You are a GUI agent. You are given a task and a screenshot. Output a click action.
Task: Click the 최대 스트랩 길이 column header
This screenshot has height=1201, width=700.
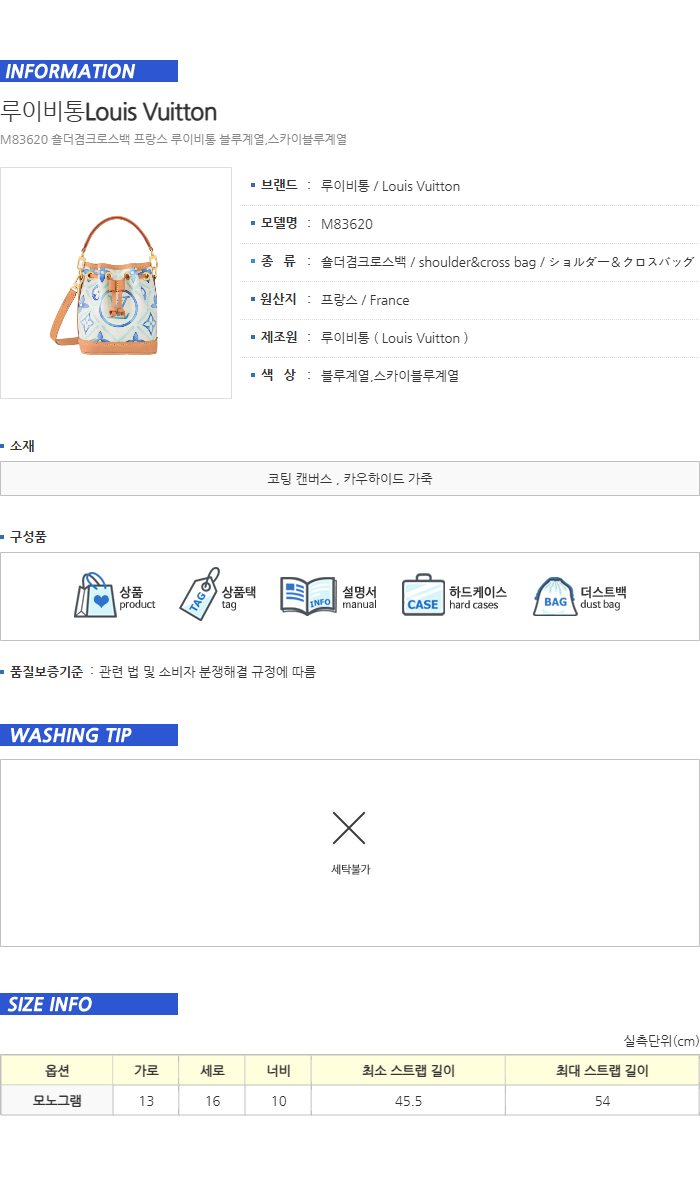(x=602, y=1071)
